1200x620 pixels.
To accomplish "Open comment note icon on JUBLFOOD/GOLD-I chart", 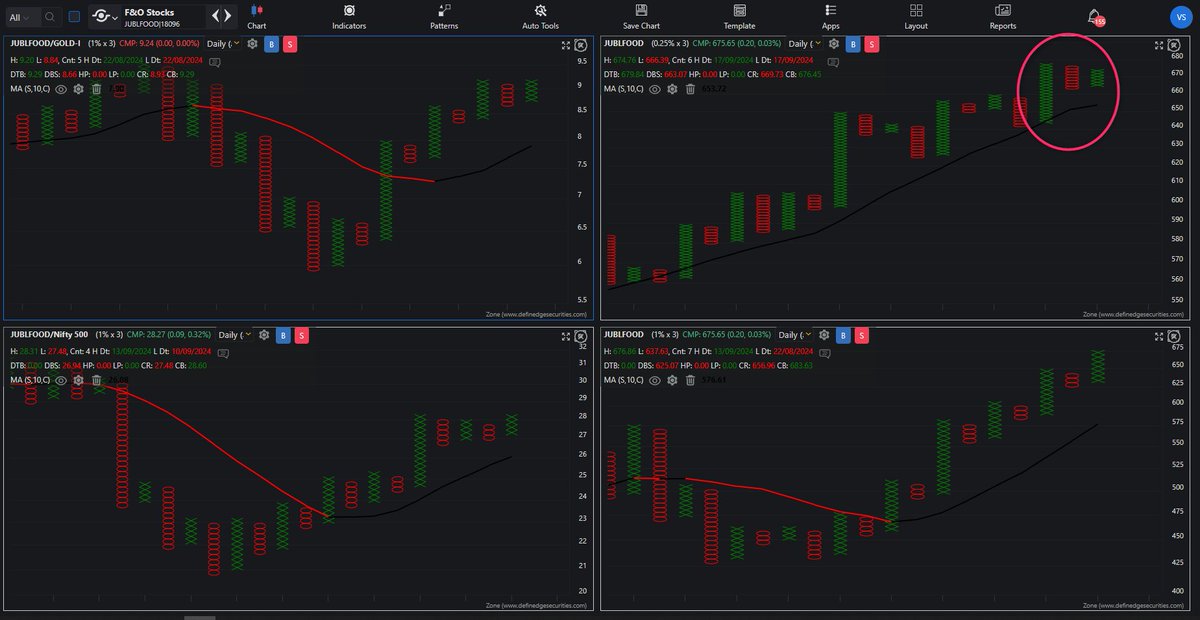I will tap(215, 63).
